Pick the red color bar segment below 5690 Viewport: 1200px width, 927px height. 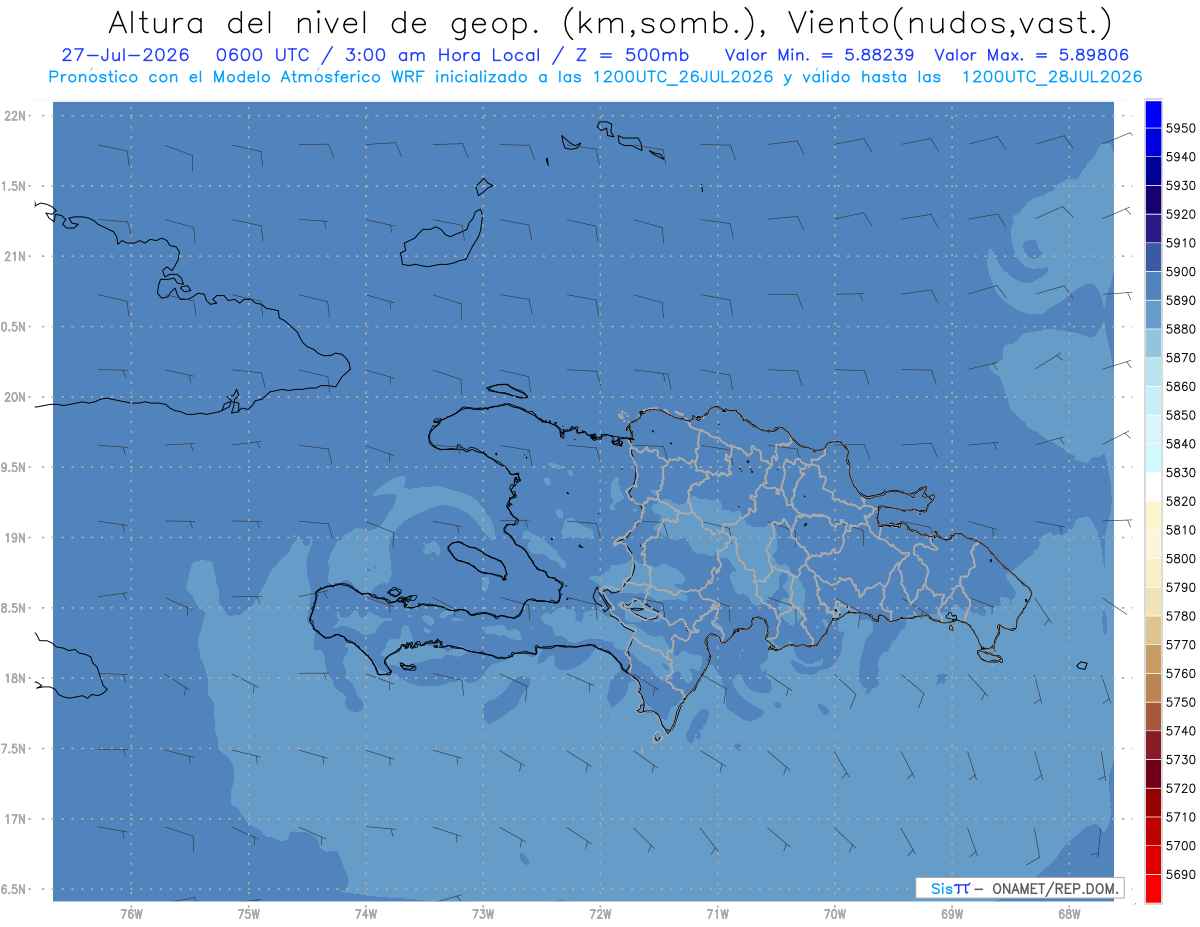[1153, 888]
